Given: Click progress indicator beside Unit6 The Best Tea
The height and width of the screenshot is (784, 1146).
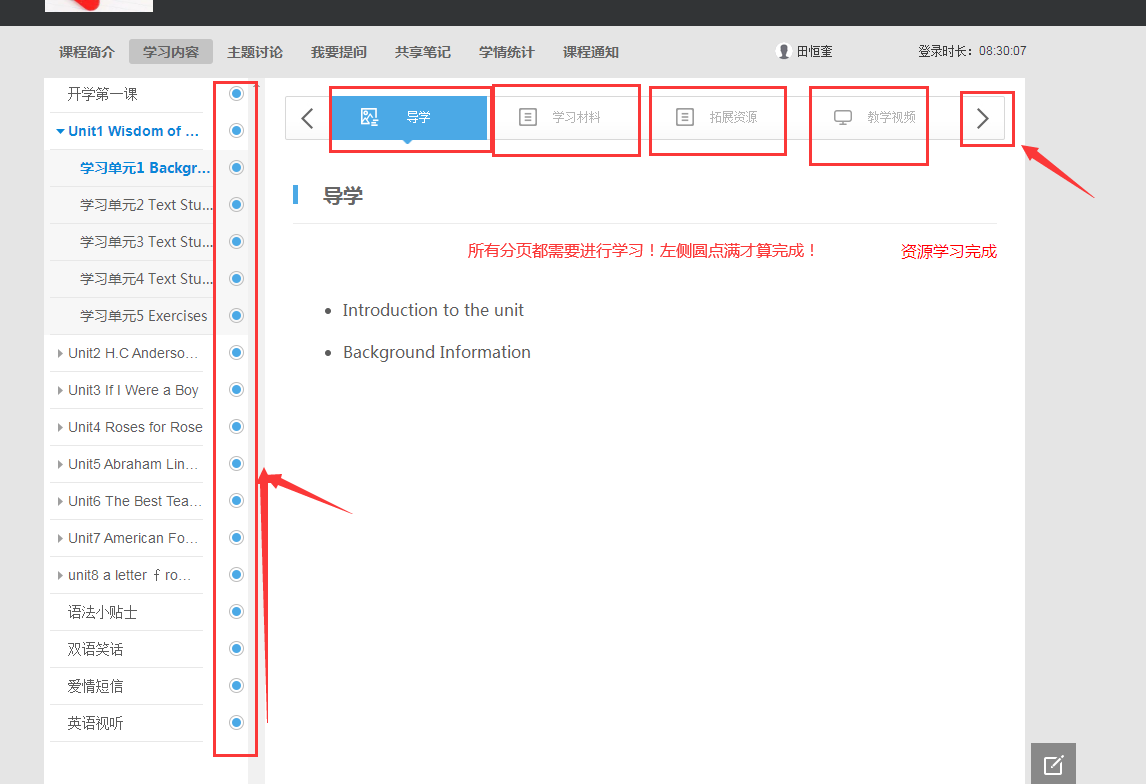Looking at the screenshot, I should (x=237, y=501).
